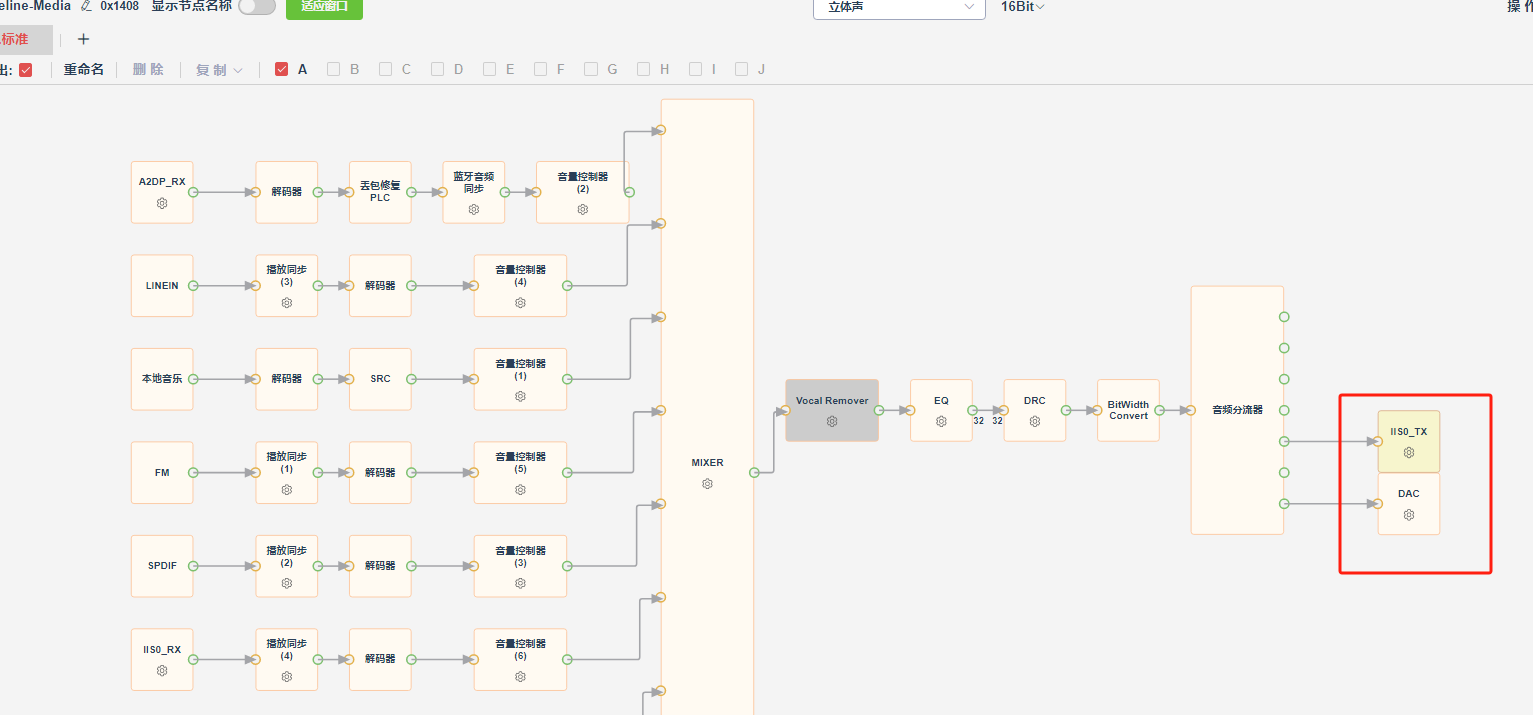Open gear settings of 播放同步 (3)
Viewport: 1533px width, 715px height.
pyautogui.click(x=287, y=303)
